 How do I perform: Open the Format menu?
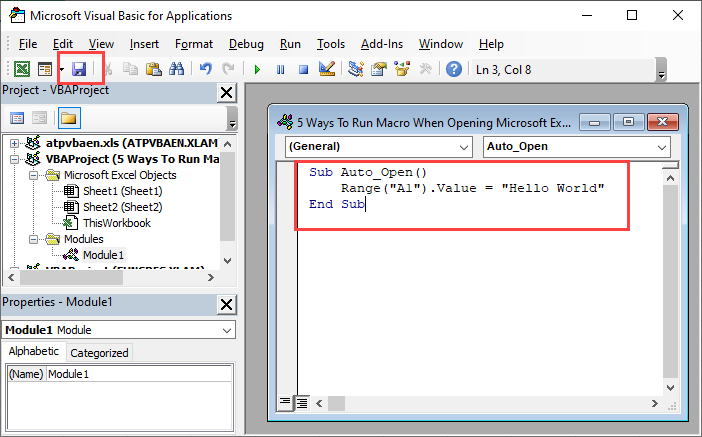click(194, 44)
